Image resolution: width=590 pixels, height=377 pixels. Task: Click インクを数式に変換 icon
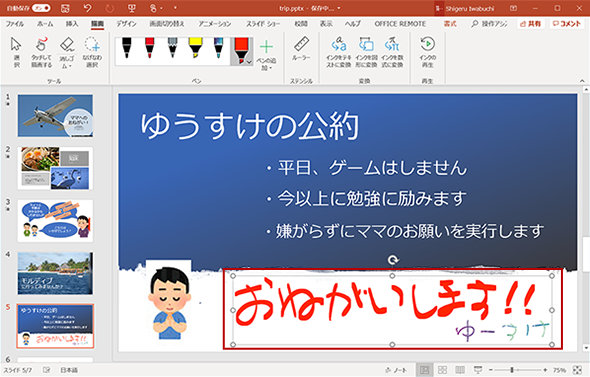coord(392,52)
